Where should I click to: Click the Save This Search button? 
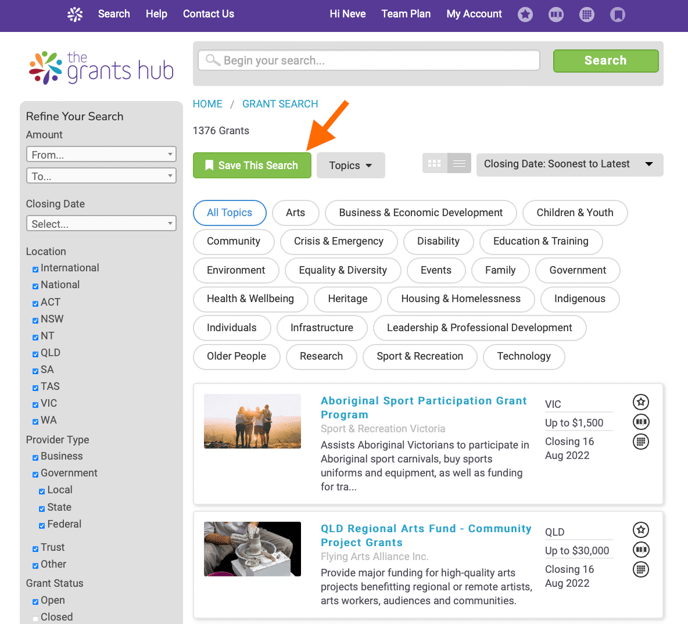tap(252, 165)
